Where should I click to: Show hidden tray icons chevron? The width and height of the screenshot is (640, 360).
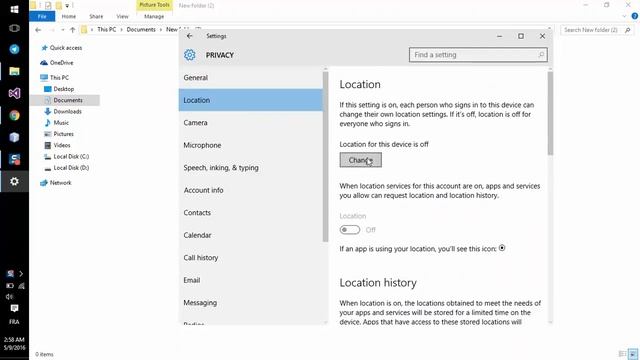point(21,273)
